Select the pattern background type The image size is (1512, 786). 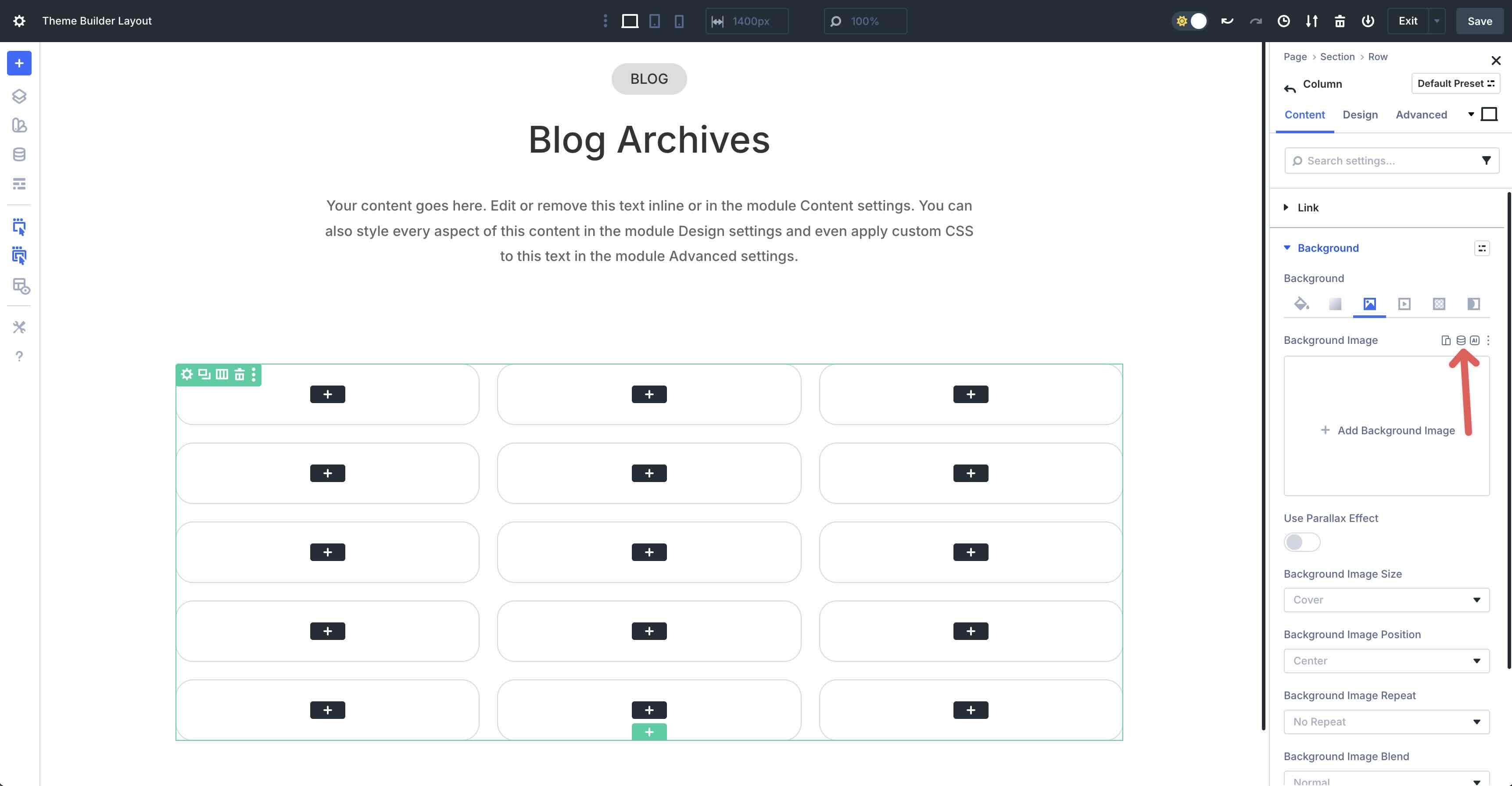(x=1439, y=304)
